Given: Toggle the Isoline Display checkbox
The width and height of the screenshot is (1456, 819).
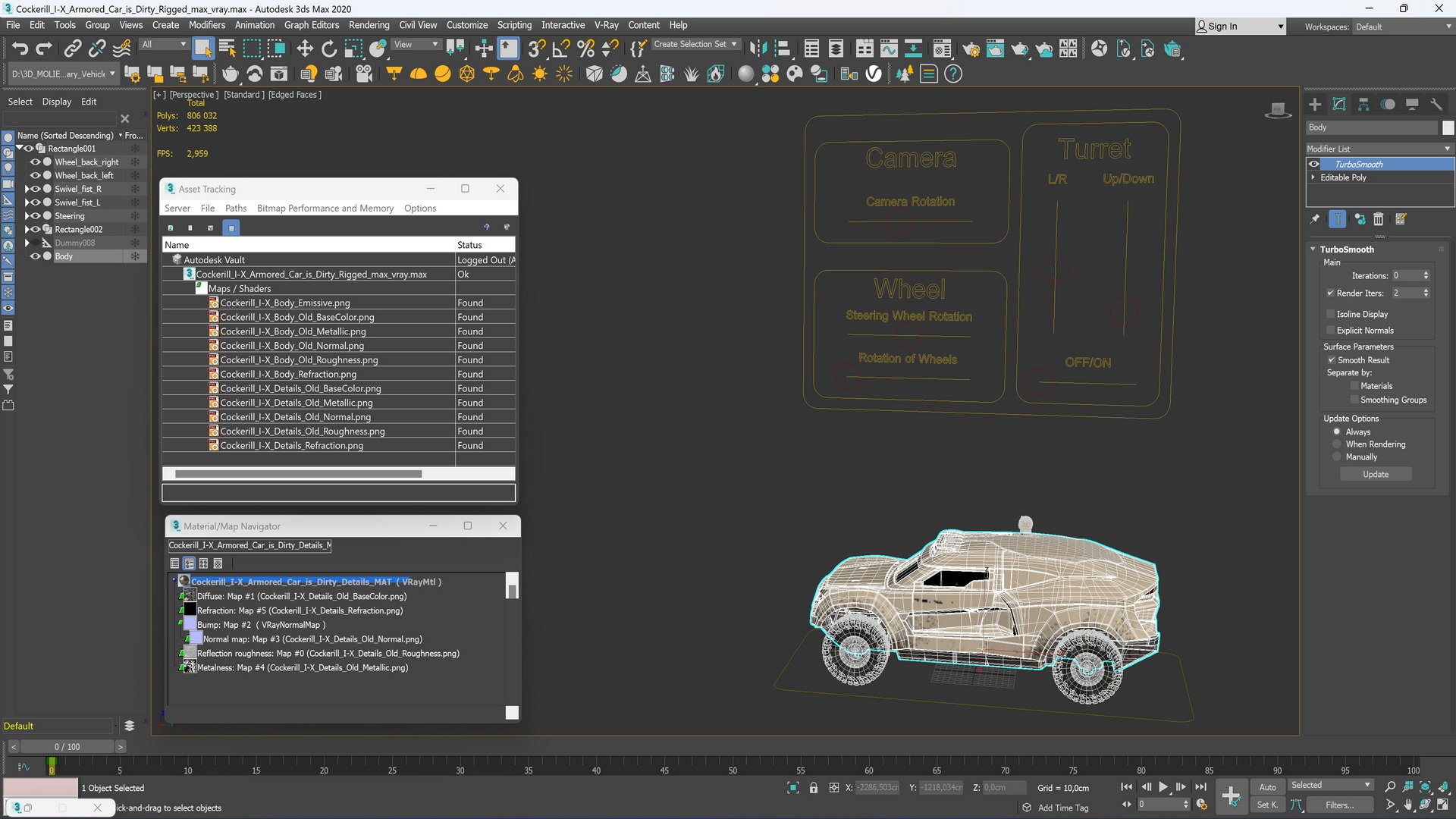Looking at the screenshot, I should click(1330, 314).
